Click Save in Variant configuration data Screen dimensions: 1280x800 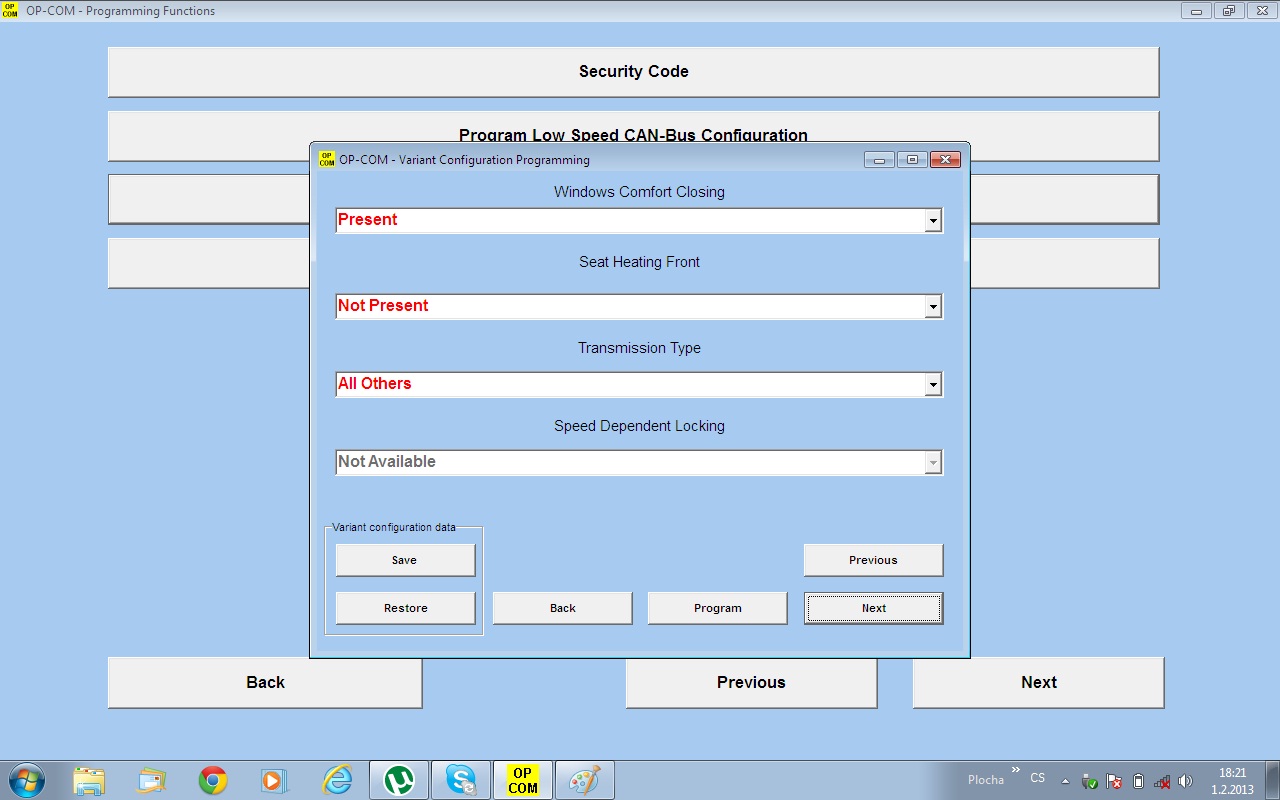coord(405,560)
